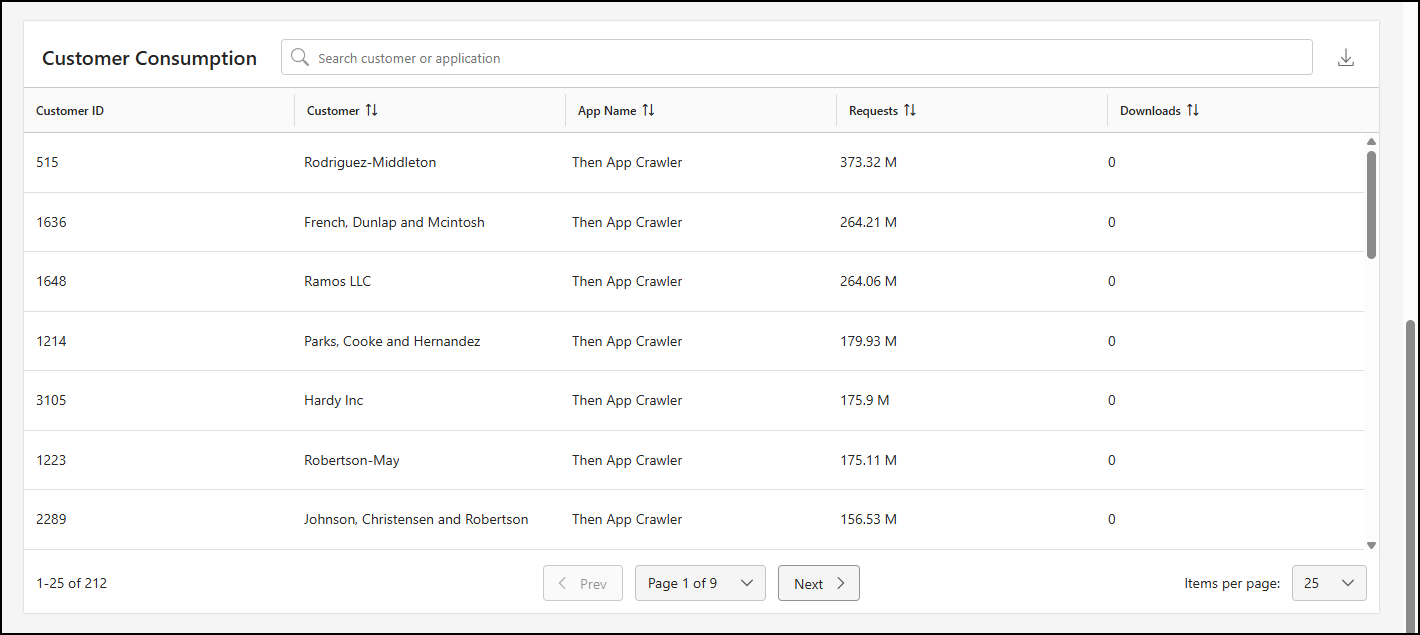This screenshot has width=1420, height=635.
Task: Select customer ID 1223 cell
Action: coord(51,460)
